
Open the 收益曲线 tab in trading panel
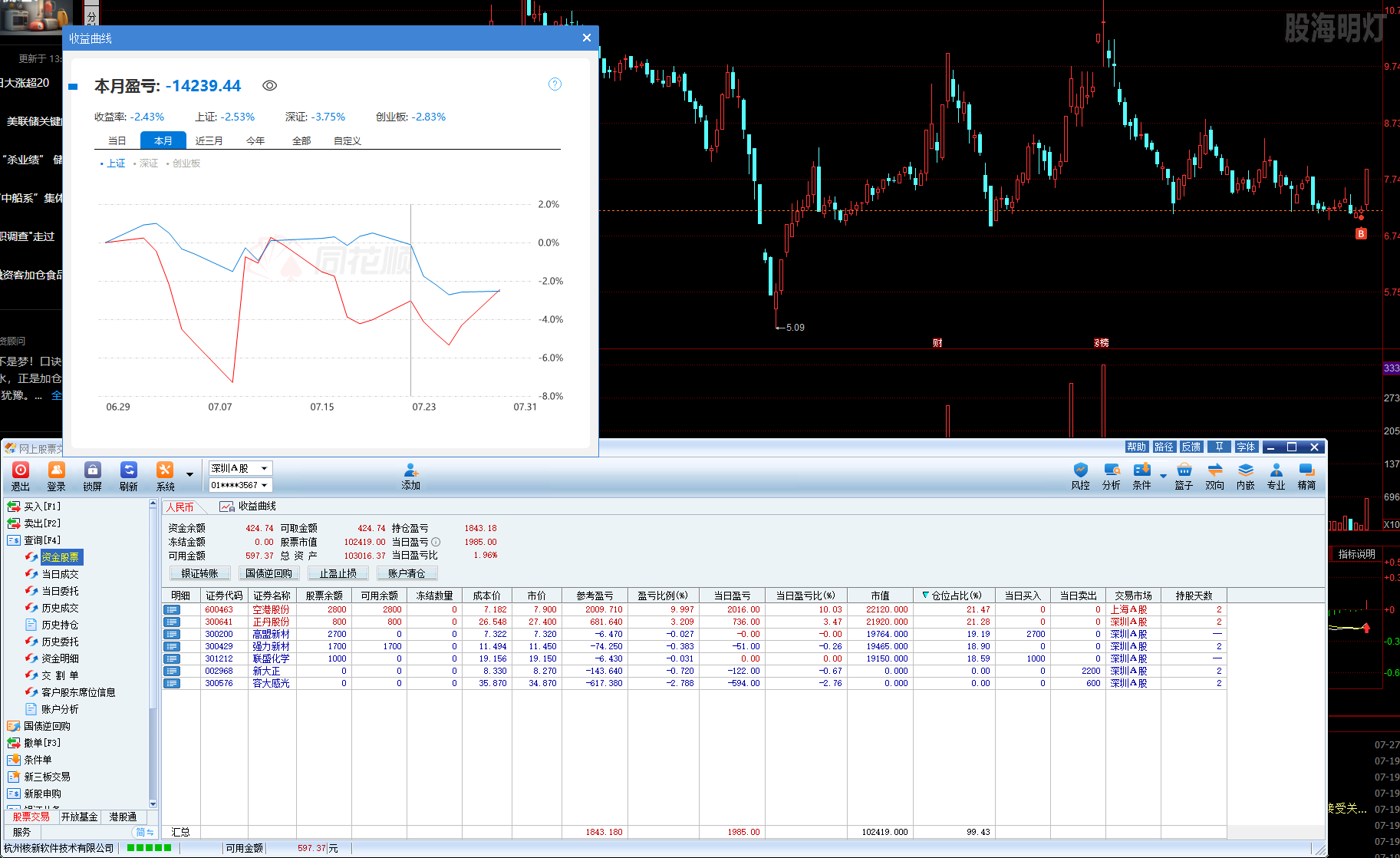click(248, 507)
